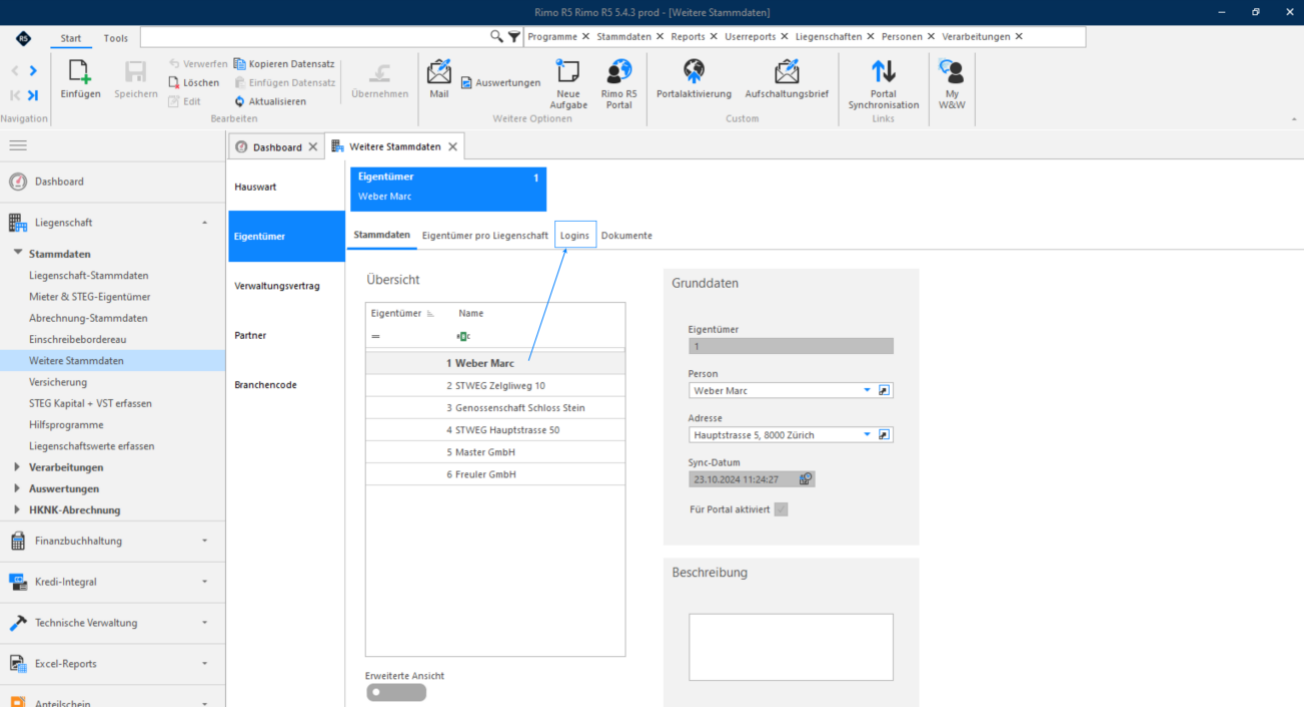Select row 6 Freuler GmbH
1304x707 pixels.
click(x=495, y=474)
